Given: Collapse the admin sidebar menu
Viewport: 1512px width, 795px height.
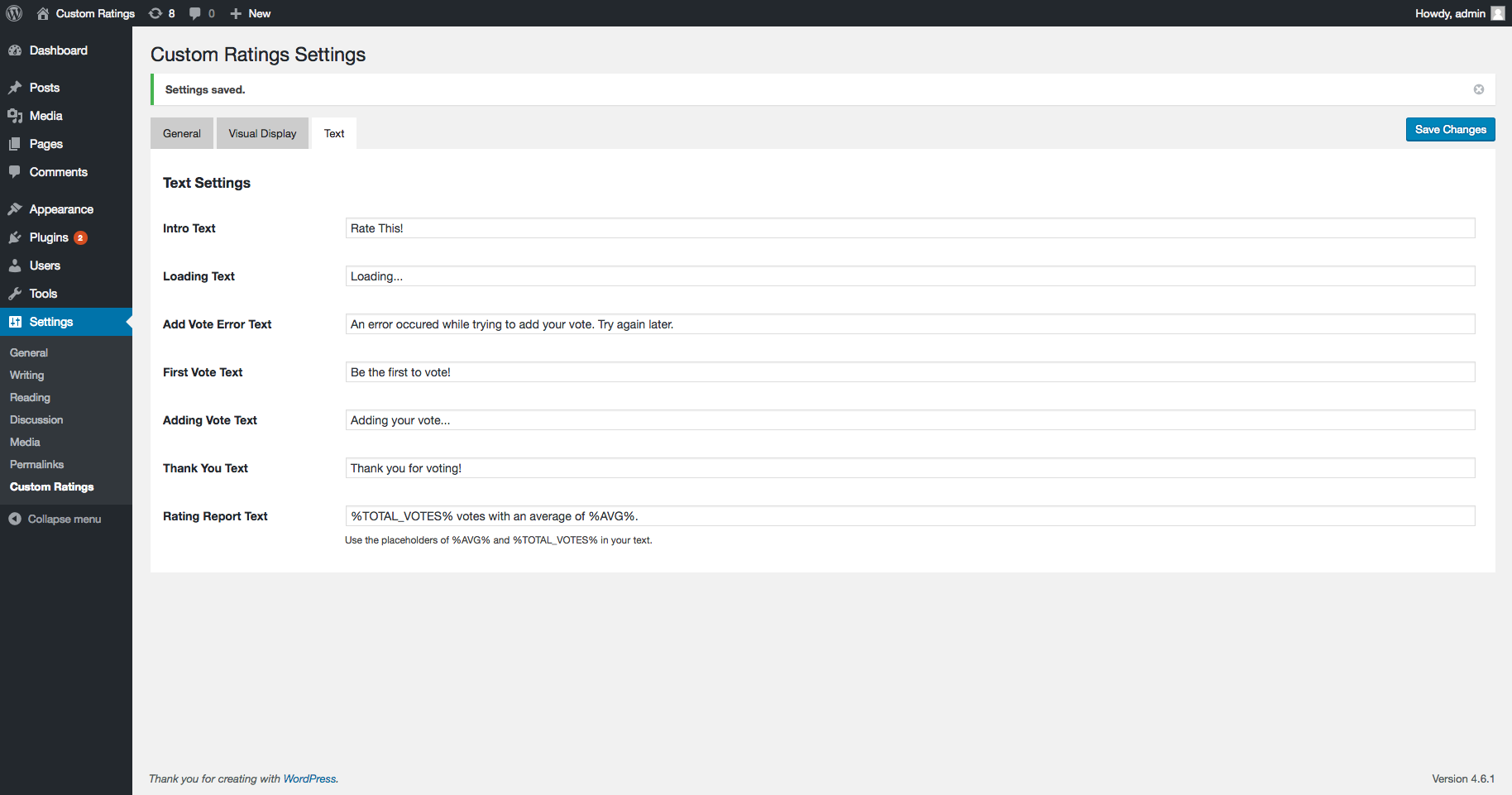Looking at the screenshot, I should (x=55, y=519).
